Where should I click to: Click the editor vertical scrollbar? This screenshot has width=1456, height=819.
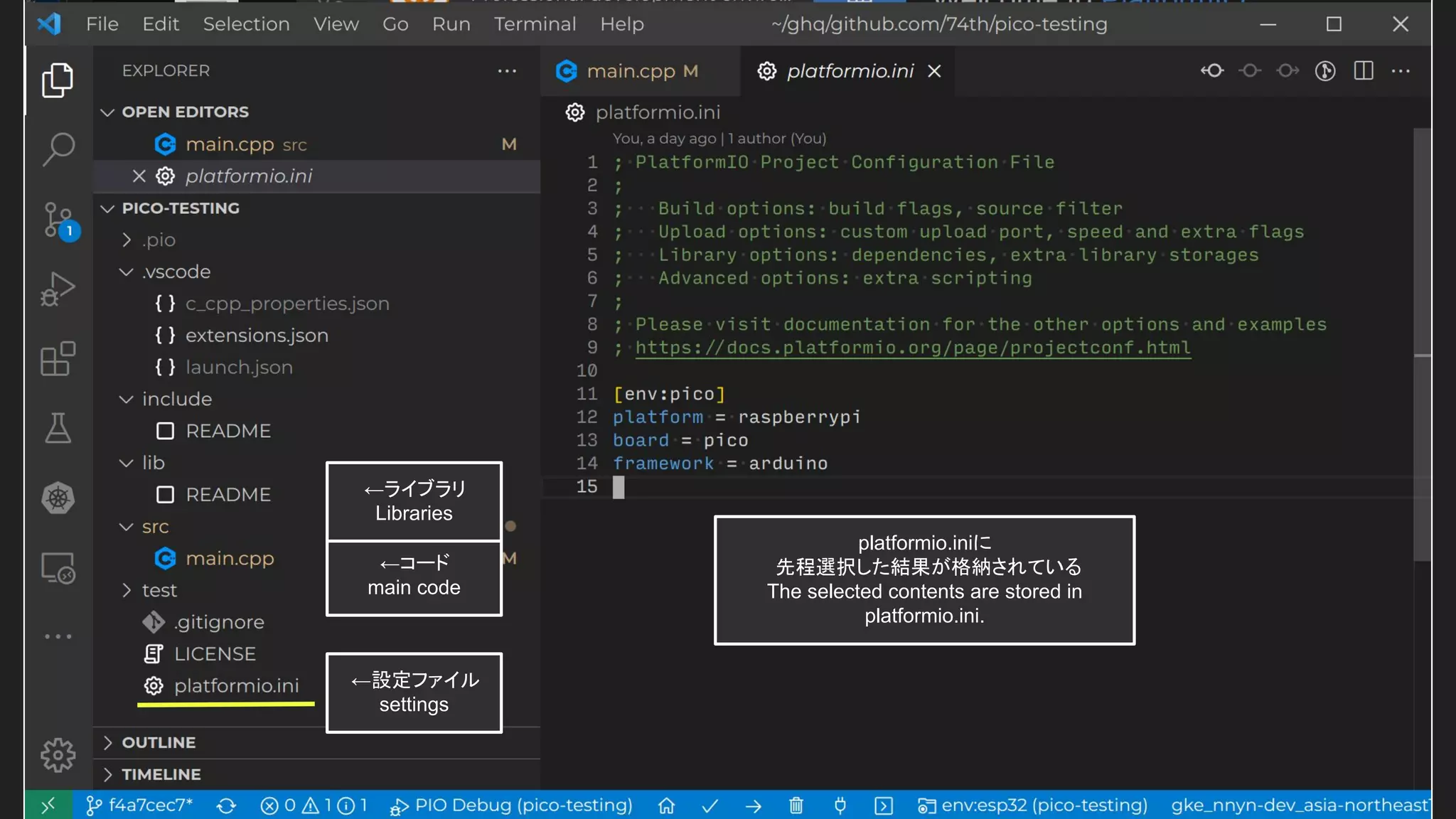[x=1422, y=345]
